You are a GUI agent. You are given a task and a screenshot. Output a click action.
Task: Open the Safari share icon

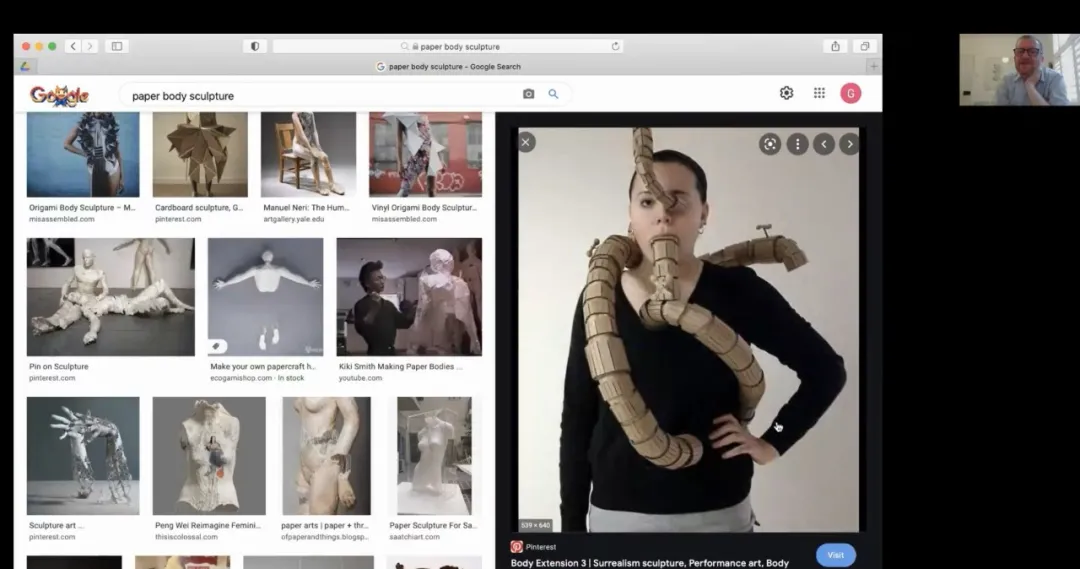coord(835,46)
